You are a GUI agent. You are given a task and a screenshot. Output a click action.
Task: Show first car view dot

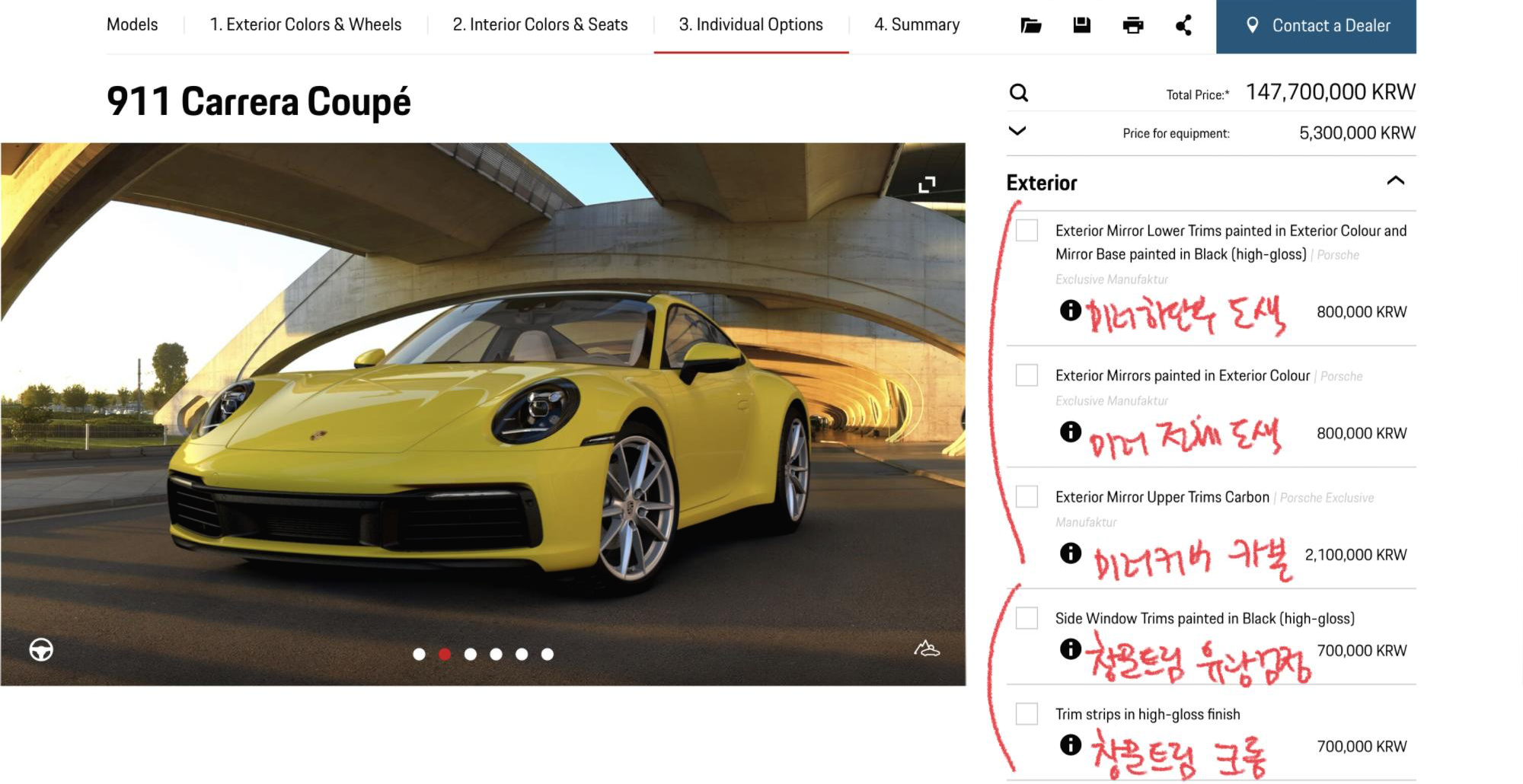(419, 654)
